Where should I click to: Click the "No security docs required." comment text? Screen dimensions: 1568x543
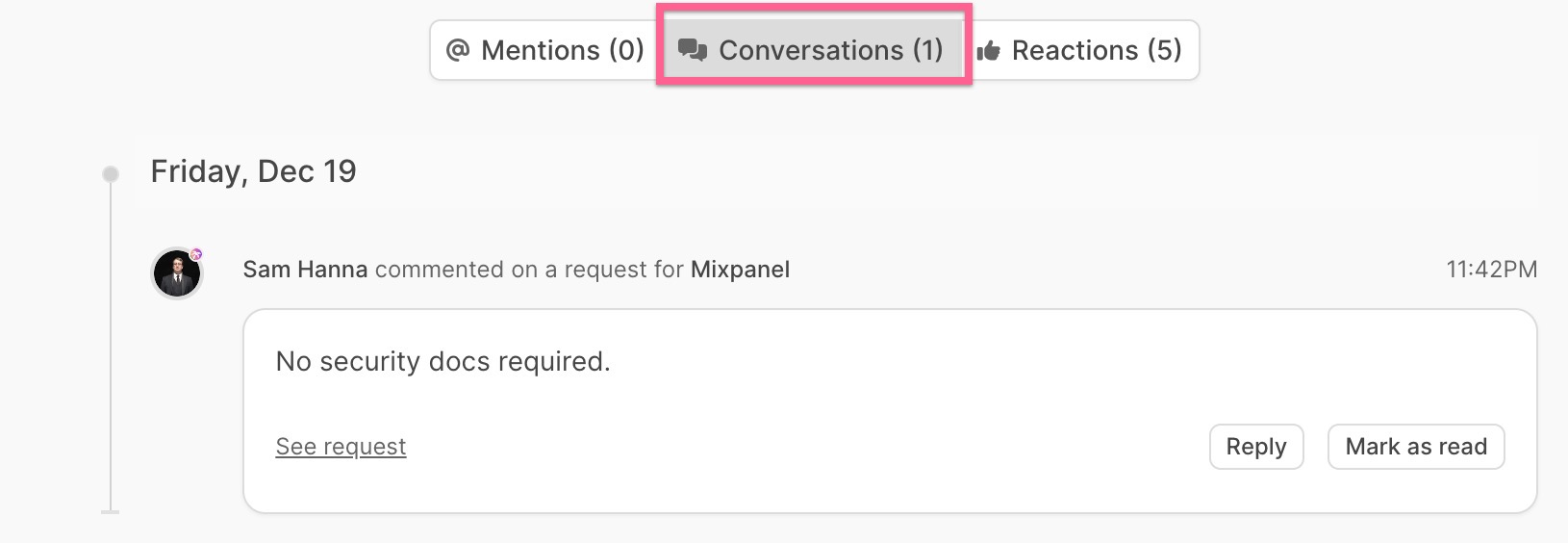tap(443, 362)
